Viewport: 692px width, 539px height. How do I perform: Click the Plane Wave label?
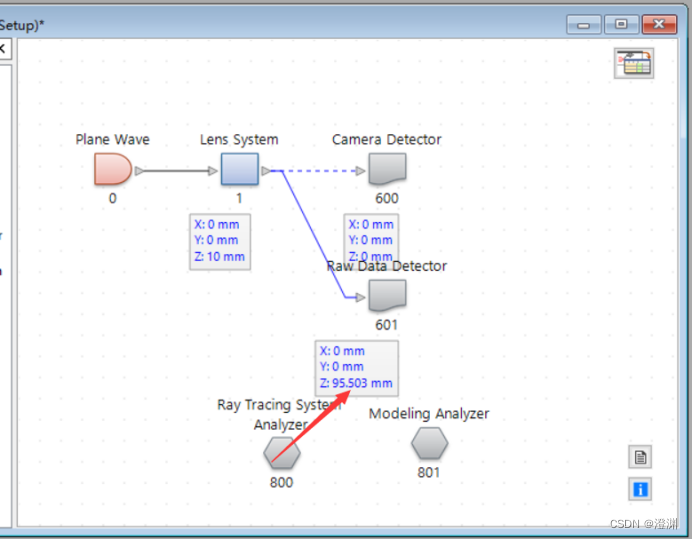pyautogui.click(x=113, y=139)
